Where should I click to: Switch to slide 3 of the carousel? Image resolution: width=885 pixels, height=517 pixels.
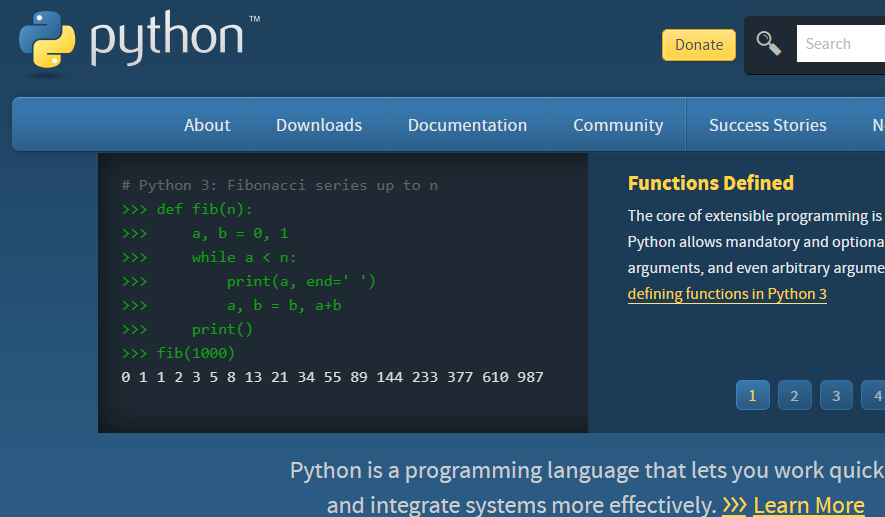click(x=836, y=396)
